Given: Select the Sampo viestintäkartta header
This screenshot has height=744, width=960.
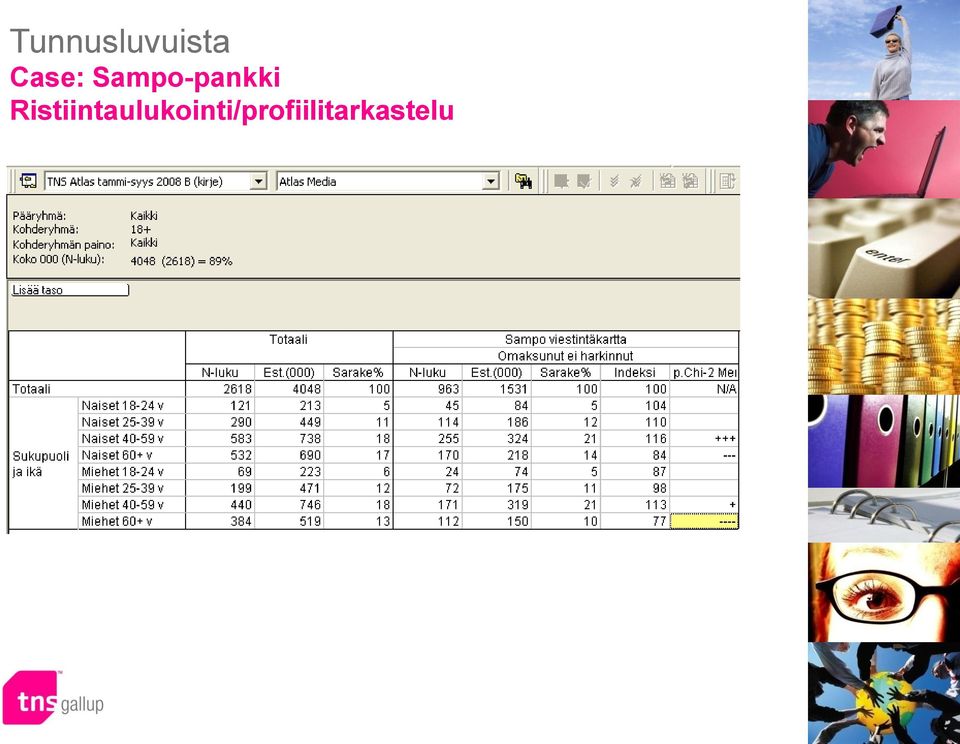Looking at the screenshot, I should tap(566, 339).
